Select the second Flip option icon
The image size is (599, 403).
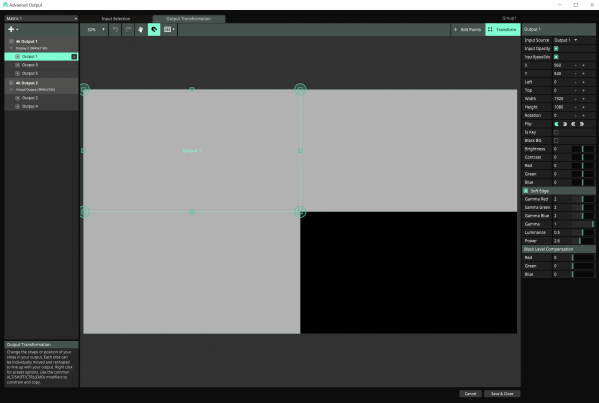pyautogui.click(x=565, y=124)
